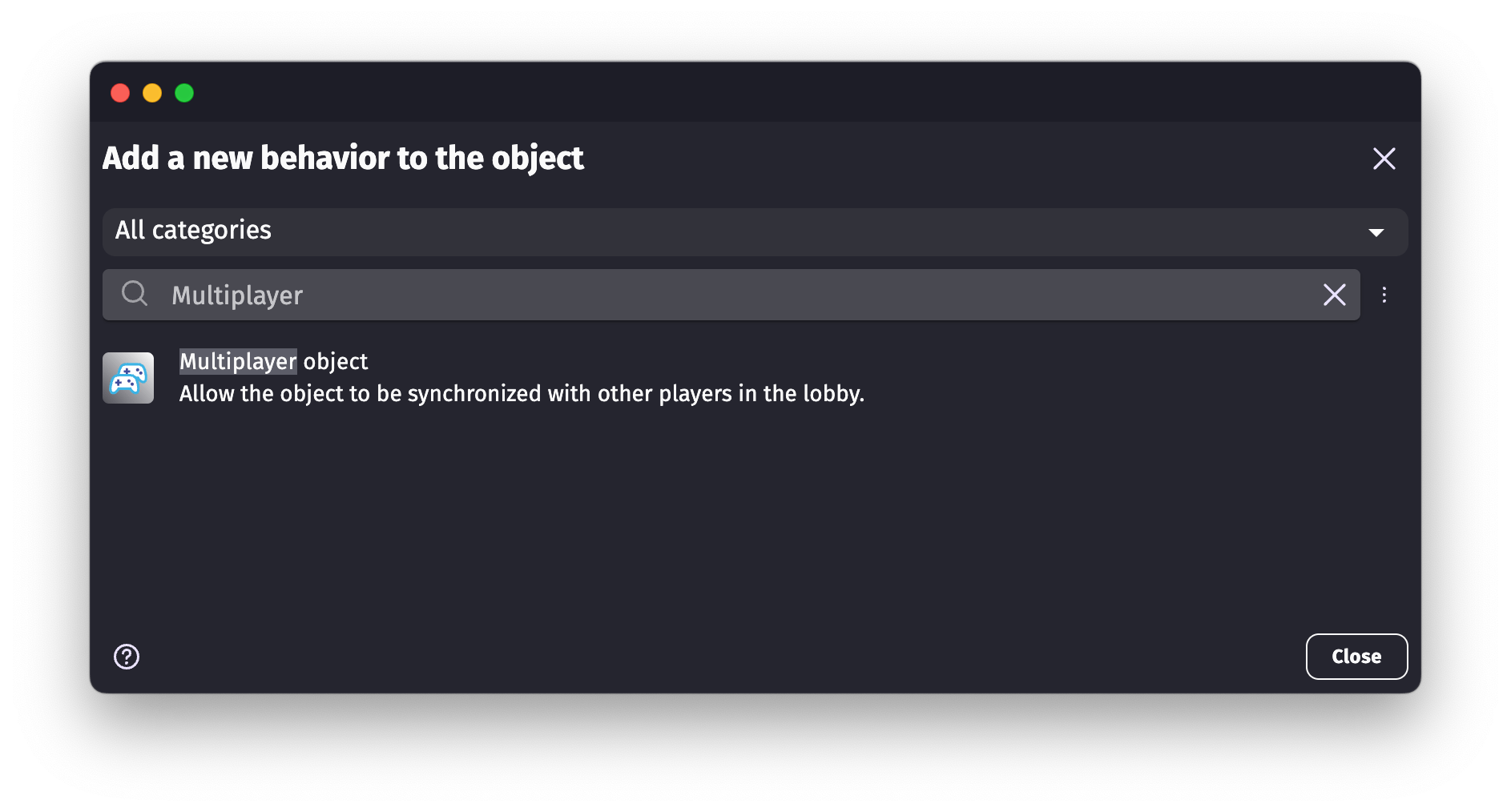1511x812 pixels.
Task: Click inside the search input field
Action: 641,295
